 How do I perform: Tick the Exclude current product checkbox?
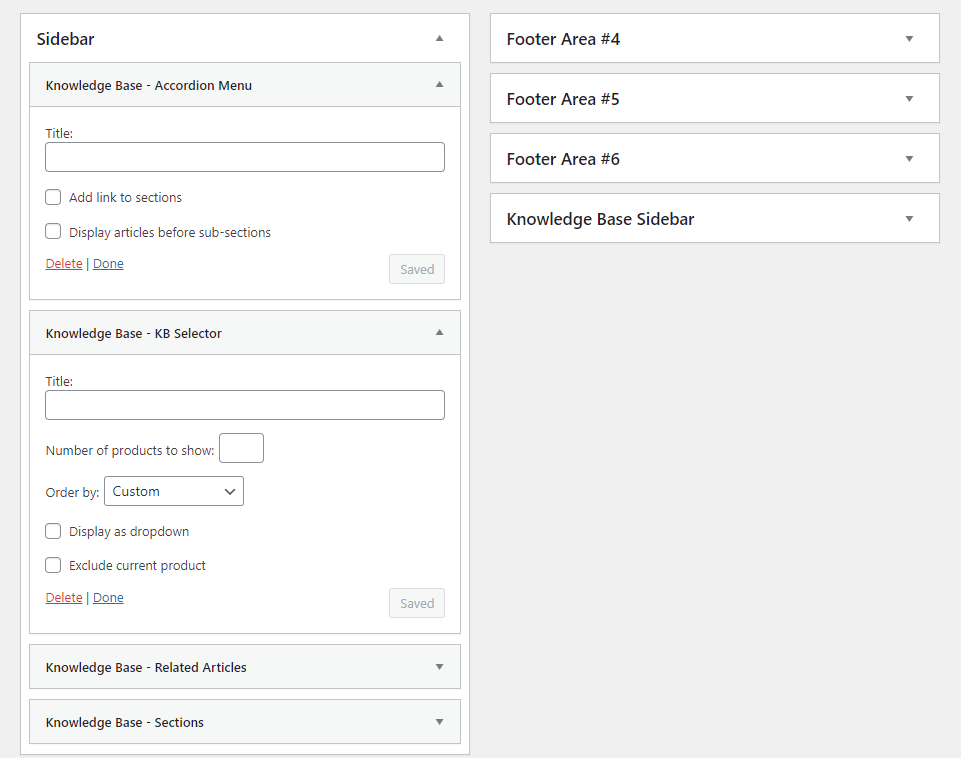click(x=54, y=565)
